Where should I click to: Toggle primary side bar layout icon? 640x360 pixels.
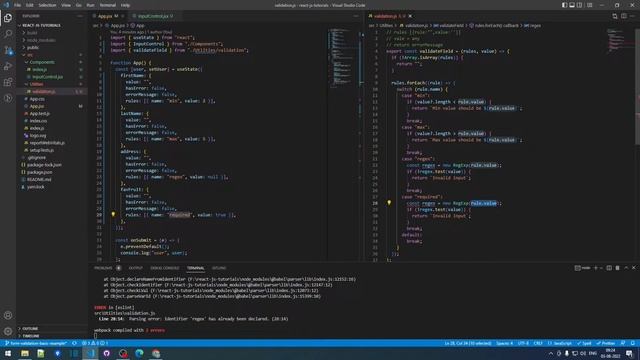tap(564, 5)
